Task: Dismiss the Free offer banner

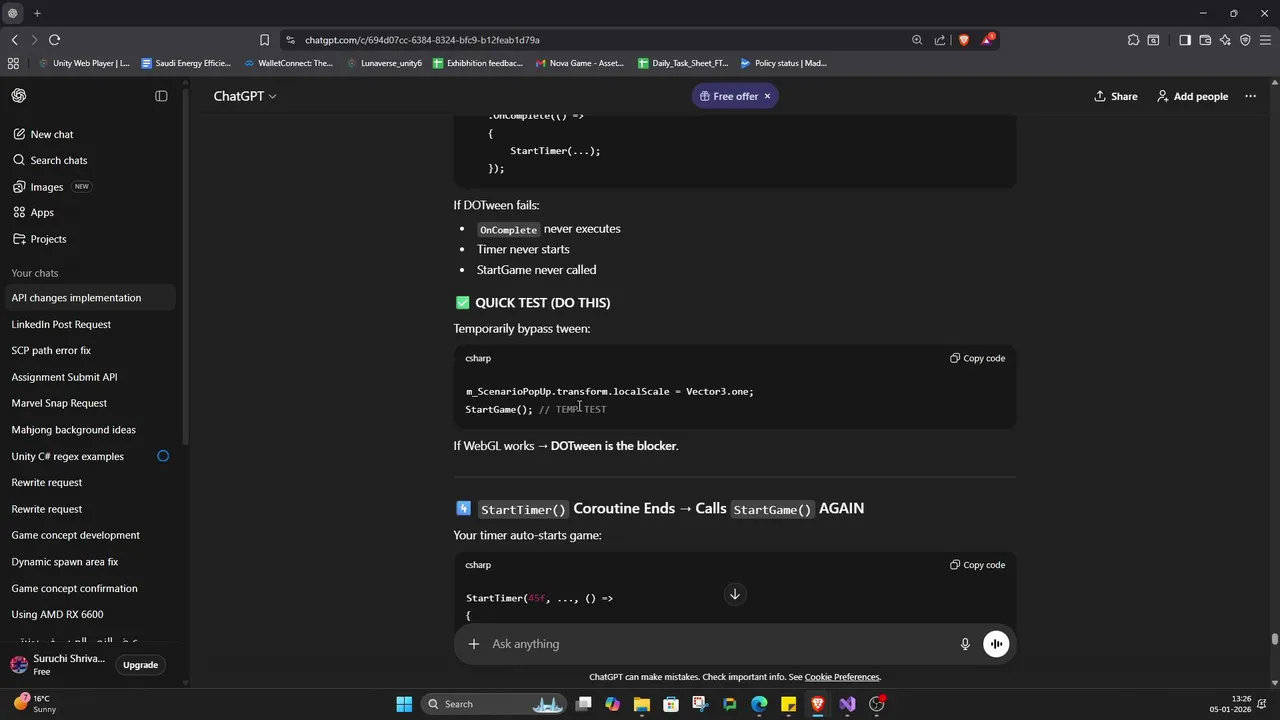Action: (767, 96)
